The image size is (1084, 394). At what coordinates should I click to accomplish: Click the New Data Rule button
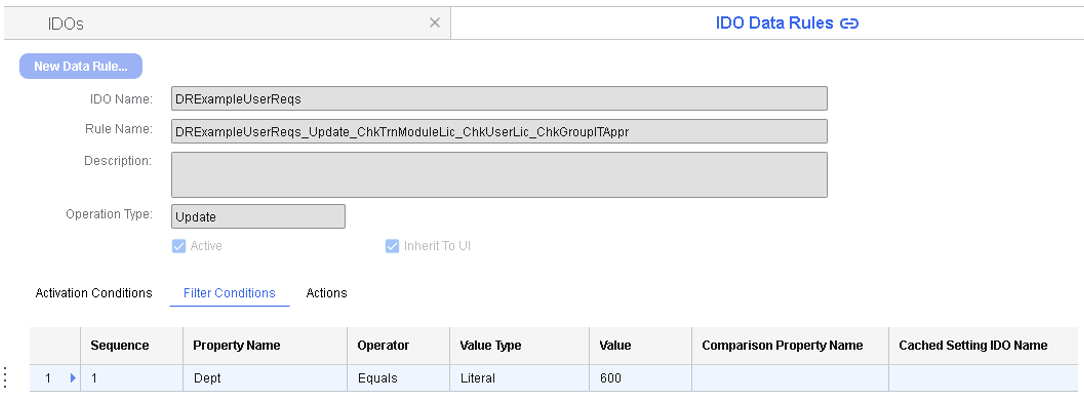(81, 66)
